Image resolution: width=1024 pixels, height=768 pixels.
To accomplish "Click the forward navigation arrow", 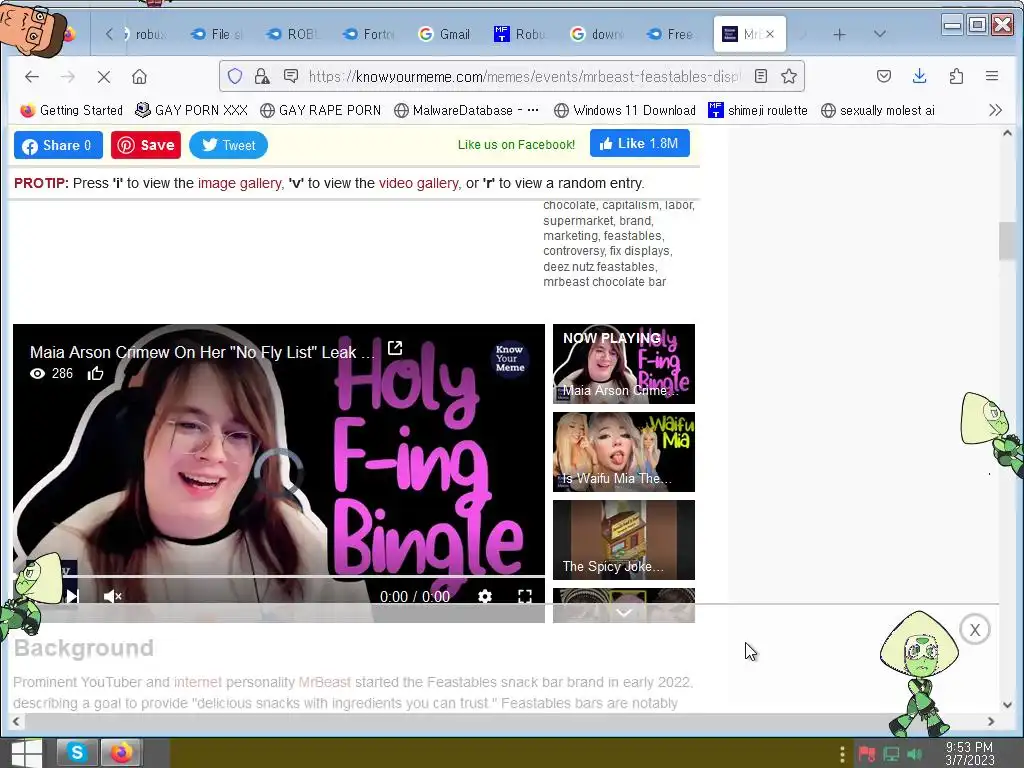I will 67,77.
